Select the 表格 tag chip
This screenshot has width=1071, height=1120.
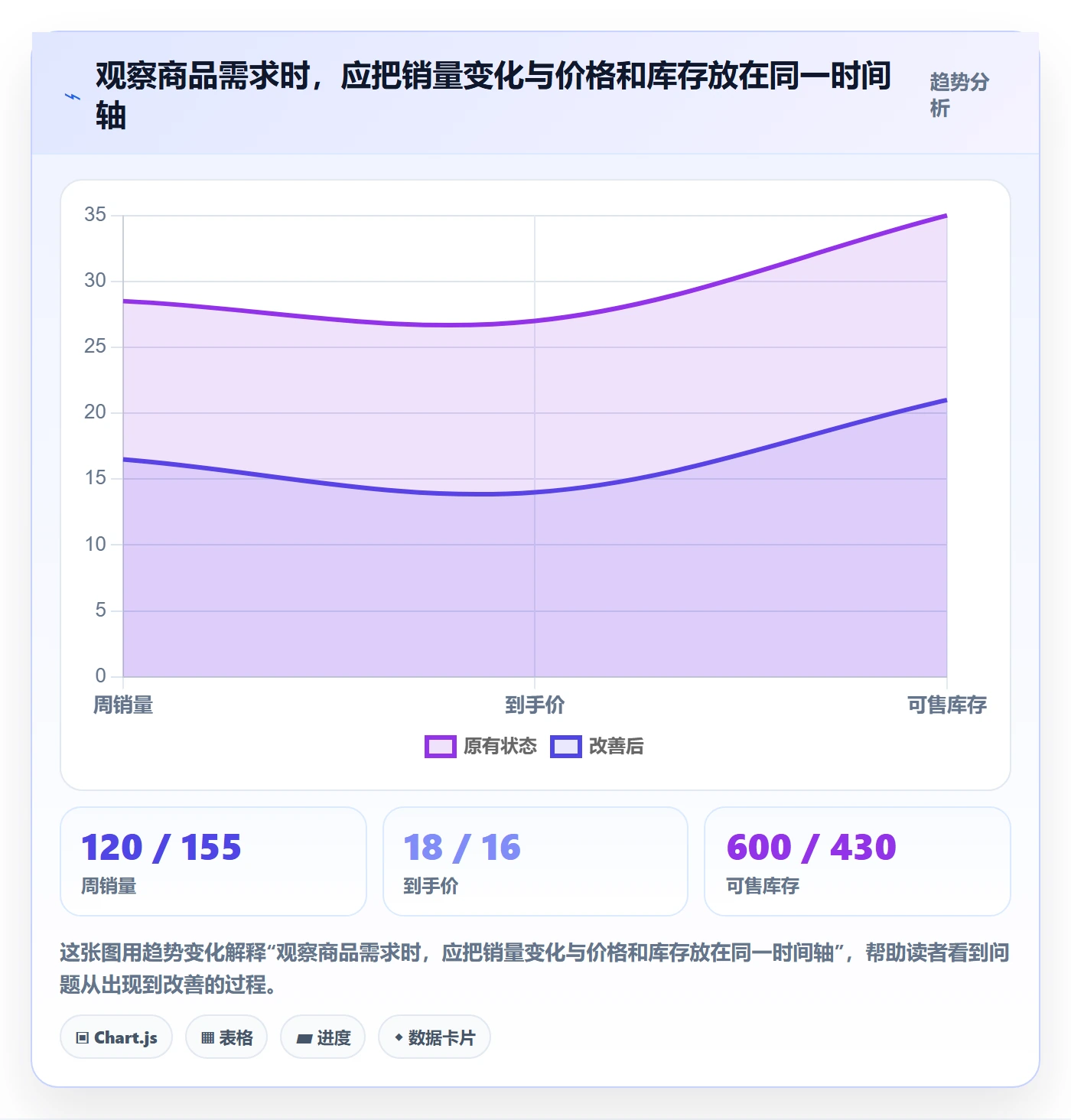(x=226, y=1037)
